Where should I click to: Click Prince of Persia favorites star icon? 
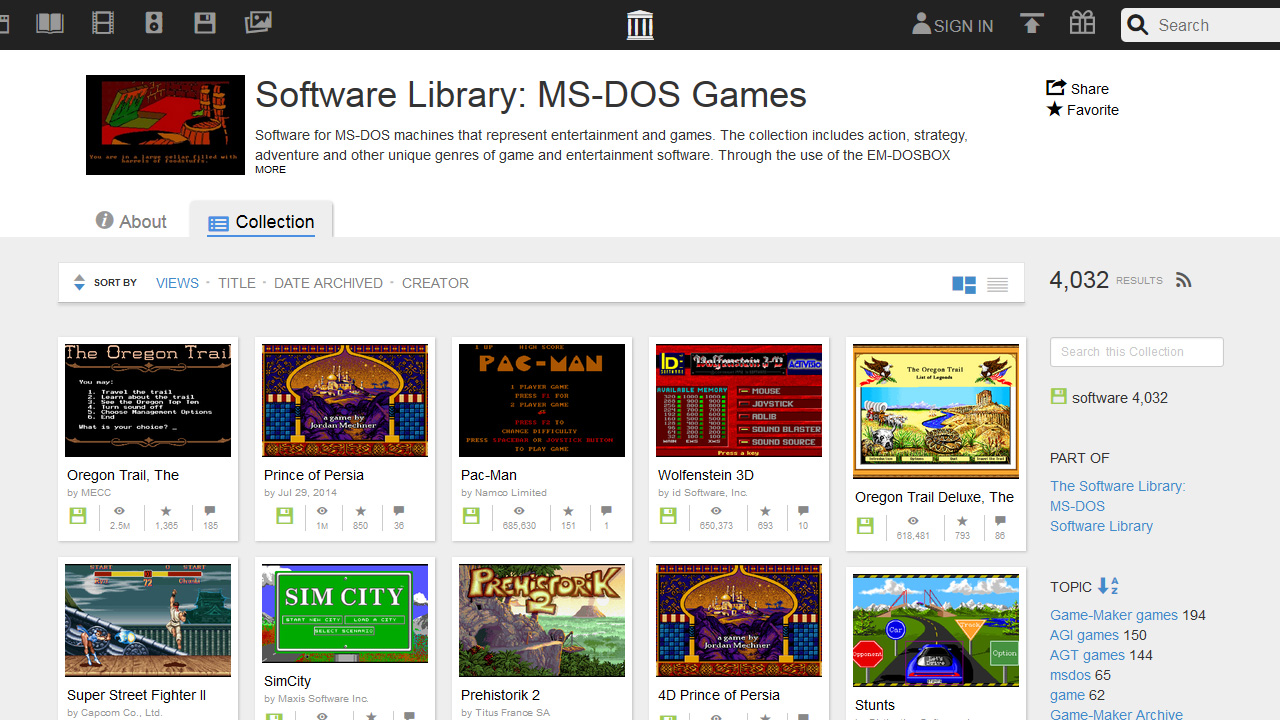[x=360, y=511]
